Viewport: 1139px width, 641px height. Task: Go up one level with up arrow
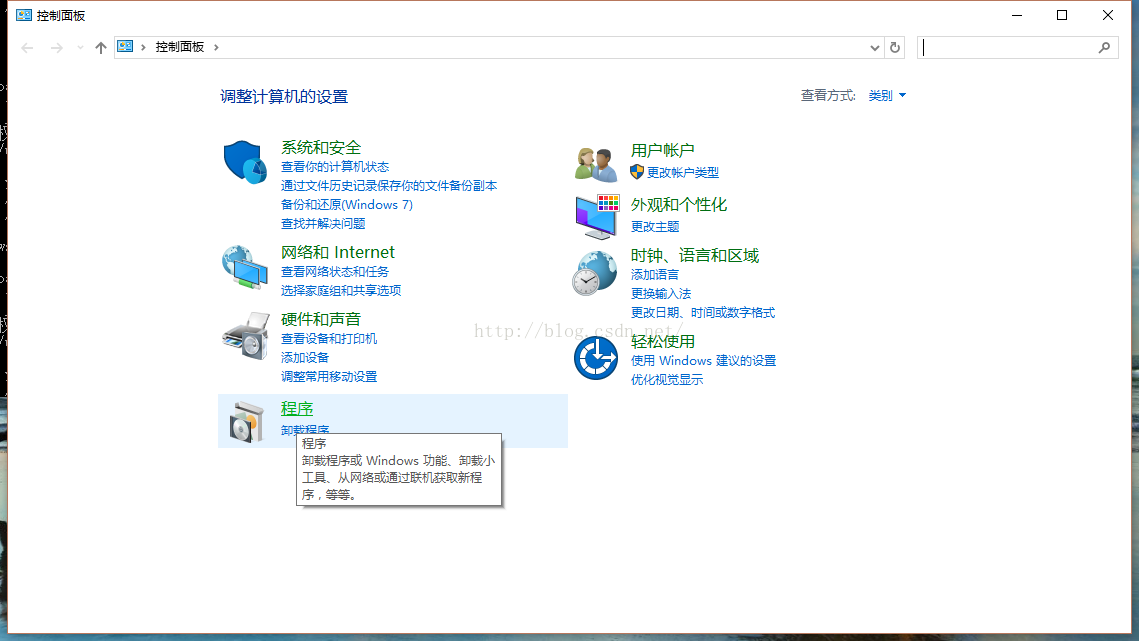(101, 48)
